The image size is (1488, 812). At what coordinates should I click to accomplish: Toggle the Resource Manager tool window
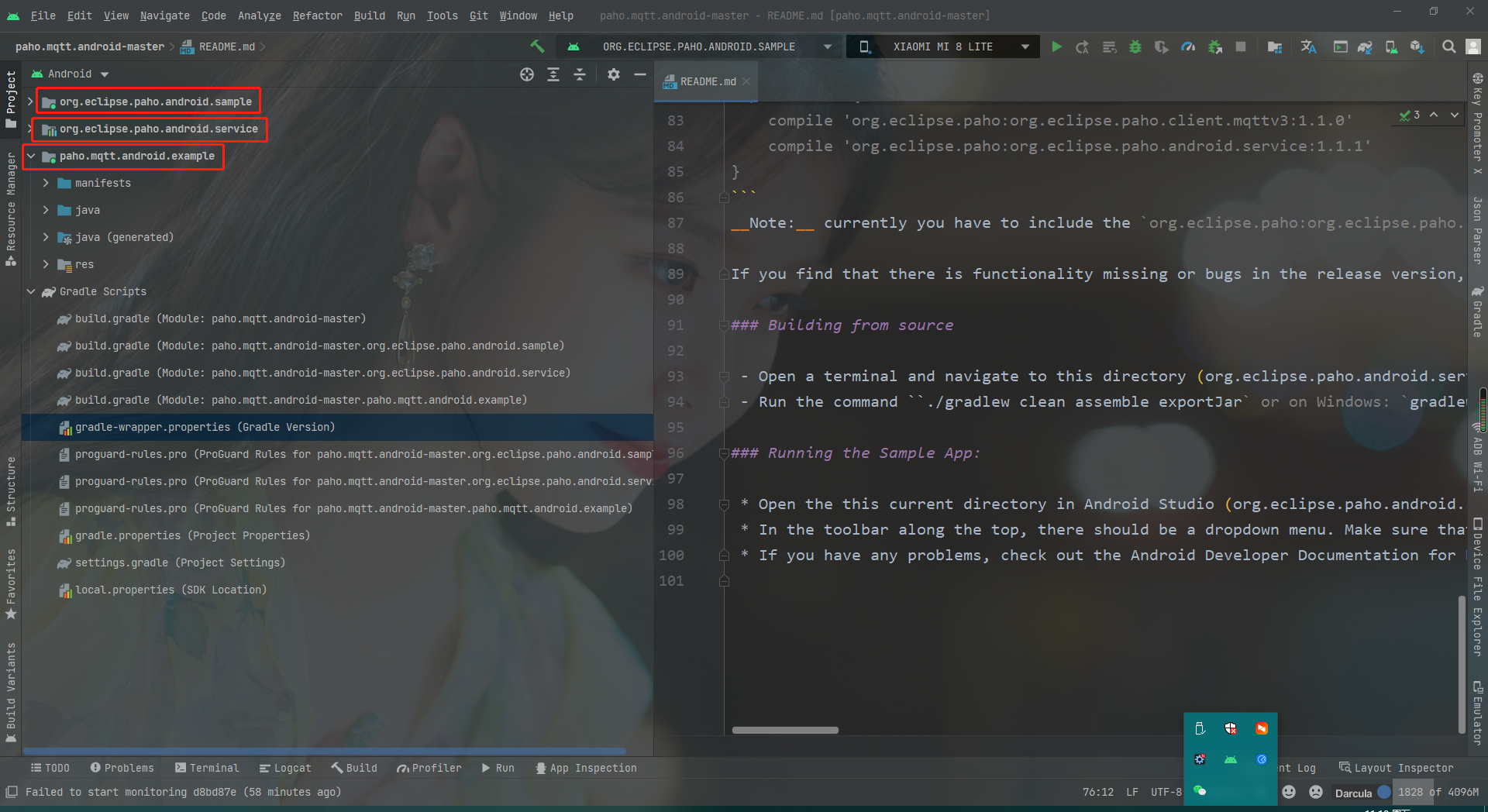tap(11, 209)
